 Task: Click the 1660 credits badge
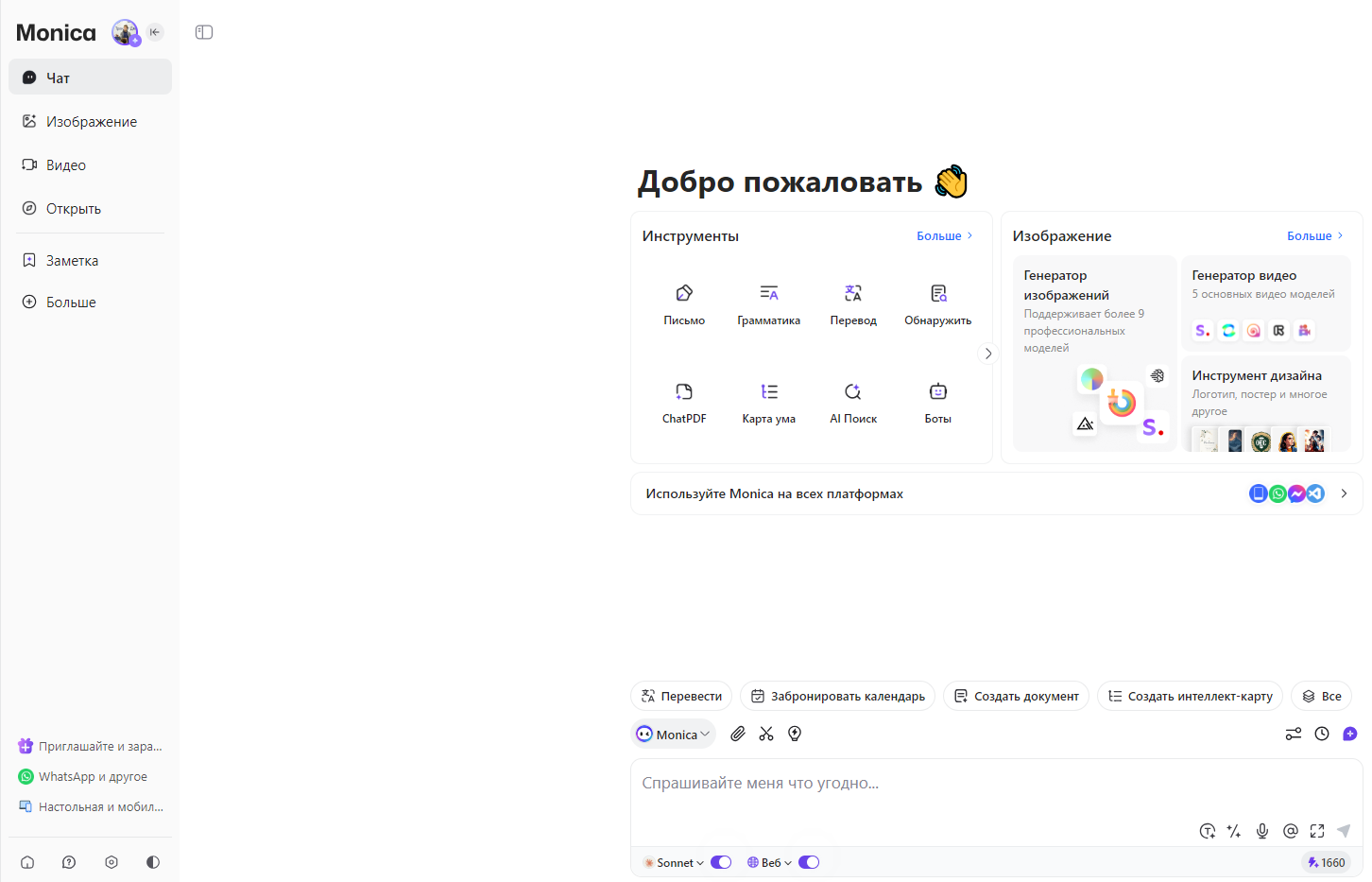(x=1327, y=862)
